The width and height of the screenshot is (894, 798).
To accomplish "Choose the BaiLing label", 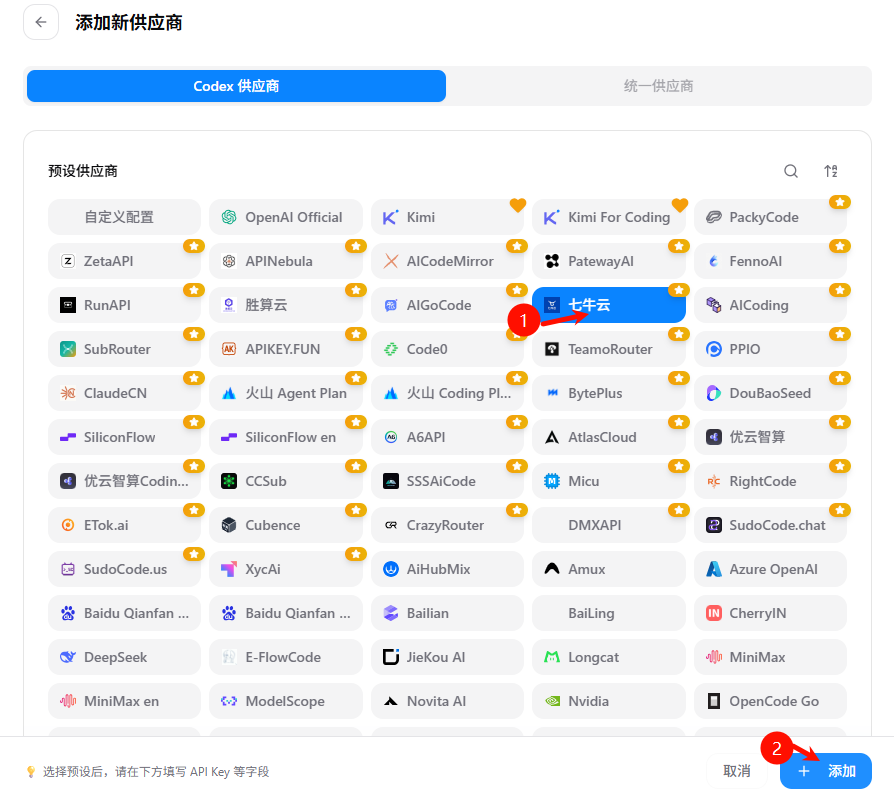I will (591, 613).
